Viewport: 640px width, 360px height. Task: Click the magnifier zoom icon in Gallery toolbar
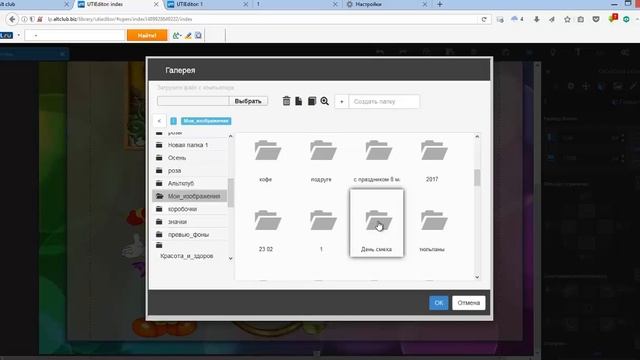pos(324,101)
